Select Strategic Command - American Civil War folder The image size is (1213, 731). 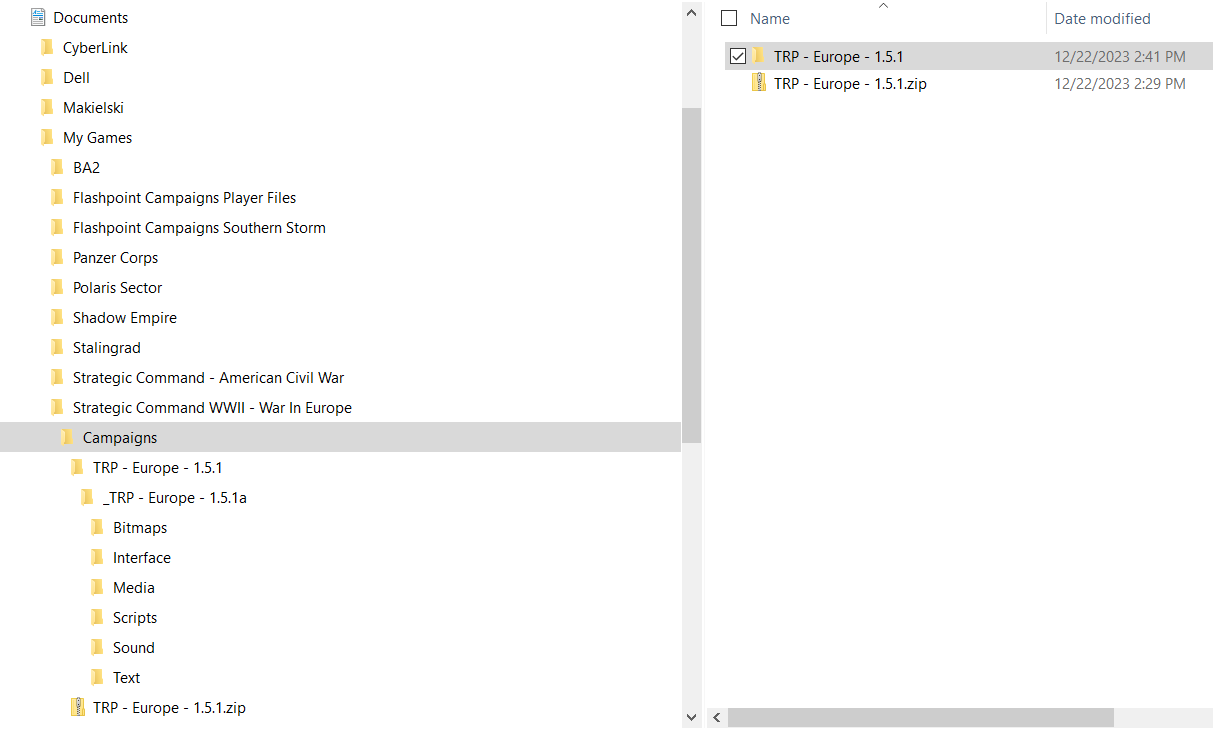pyautogui.click(x=208, y=377)
